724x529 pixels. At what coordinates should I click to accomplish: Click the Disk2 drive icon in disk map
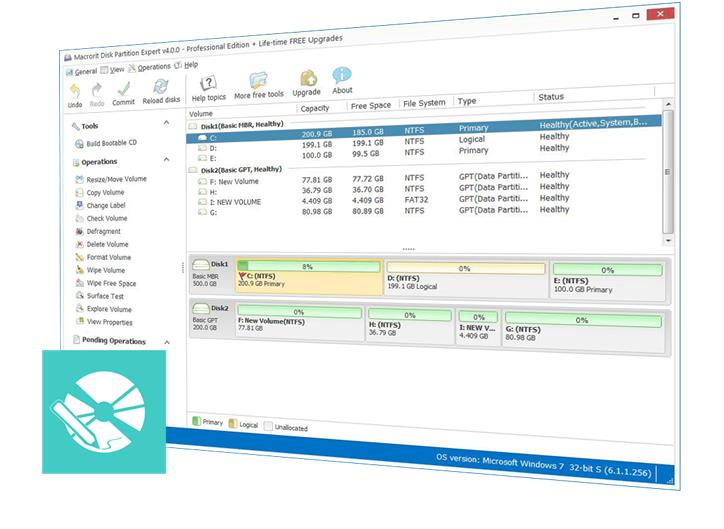(x=201, y=309)
